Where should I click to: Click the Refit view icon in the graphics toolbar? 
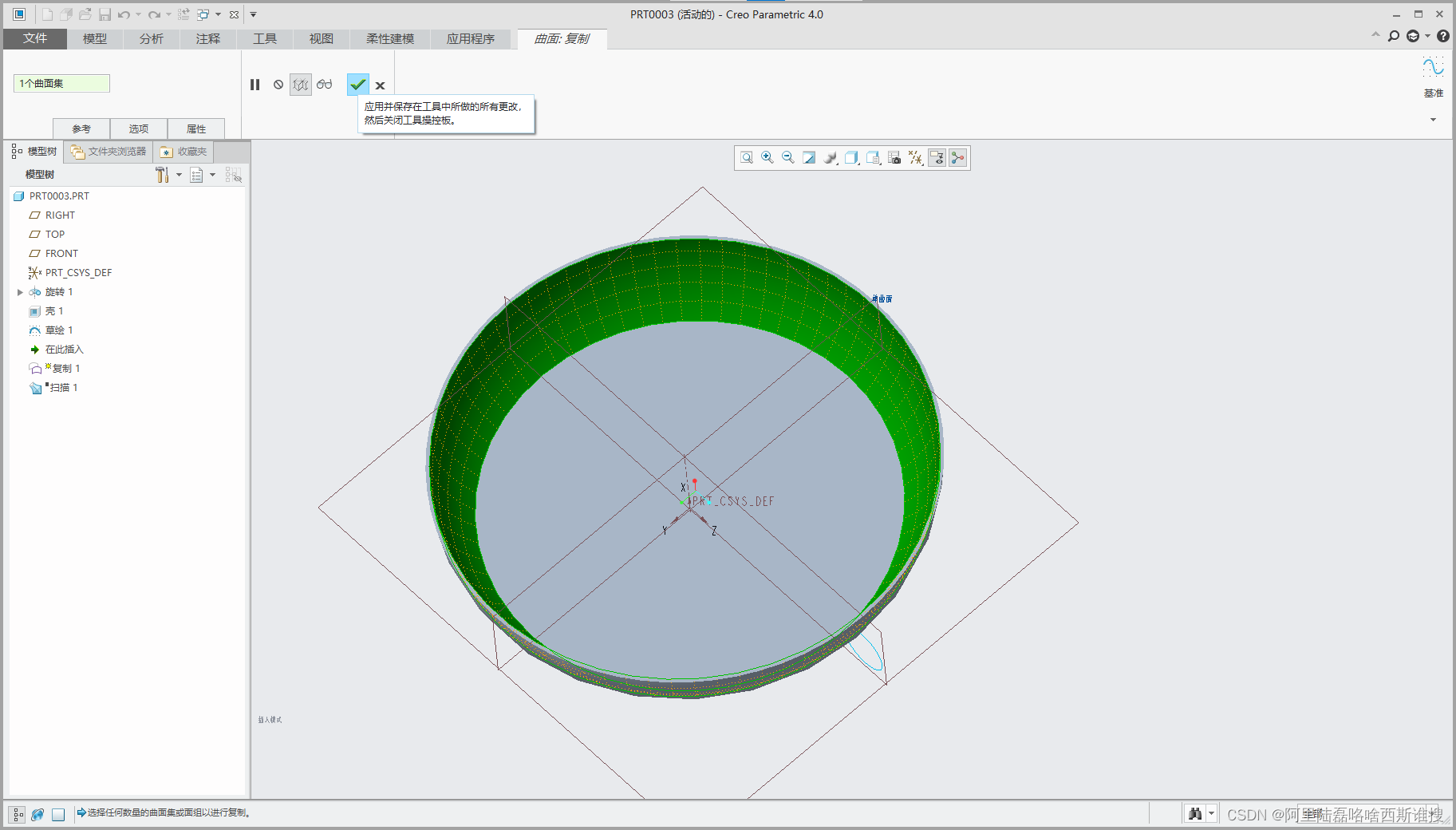coord(747,158)
